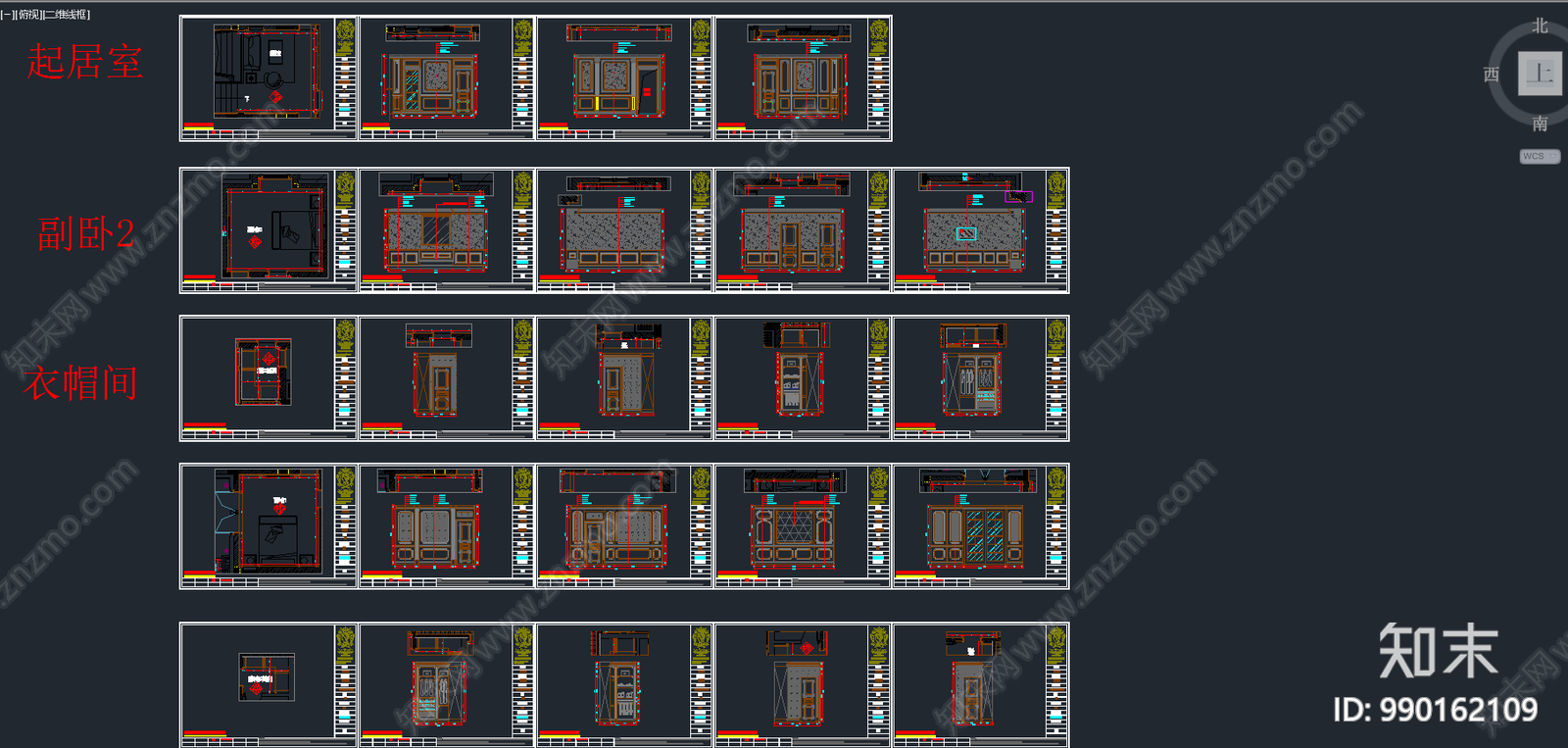Select the second sheet in the 衣帽间 row
1568x748 pixels.
[447, 378]
